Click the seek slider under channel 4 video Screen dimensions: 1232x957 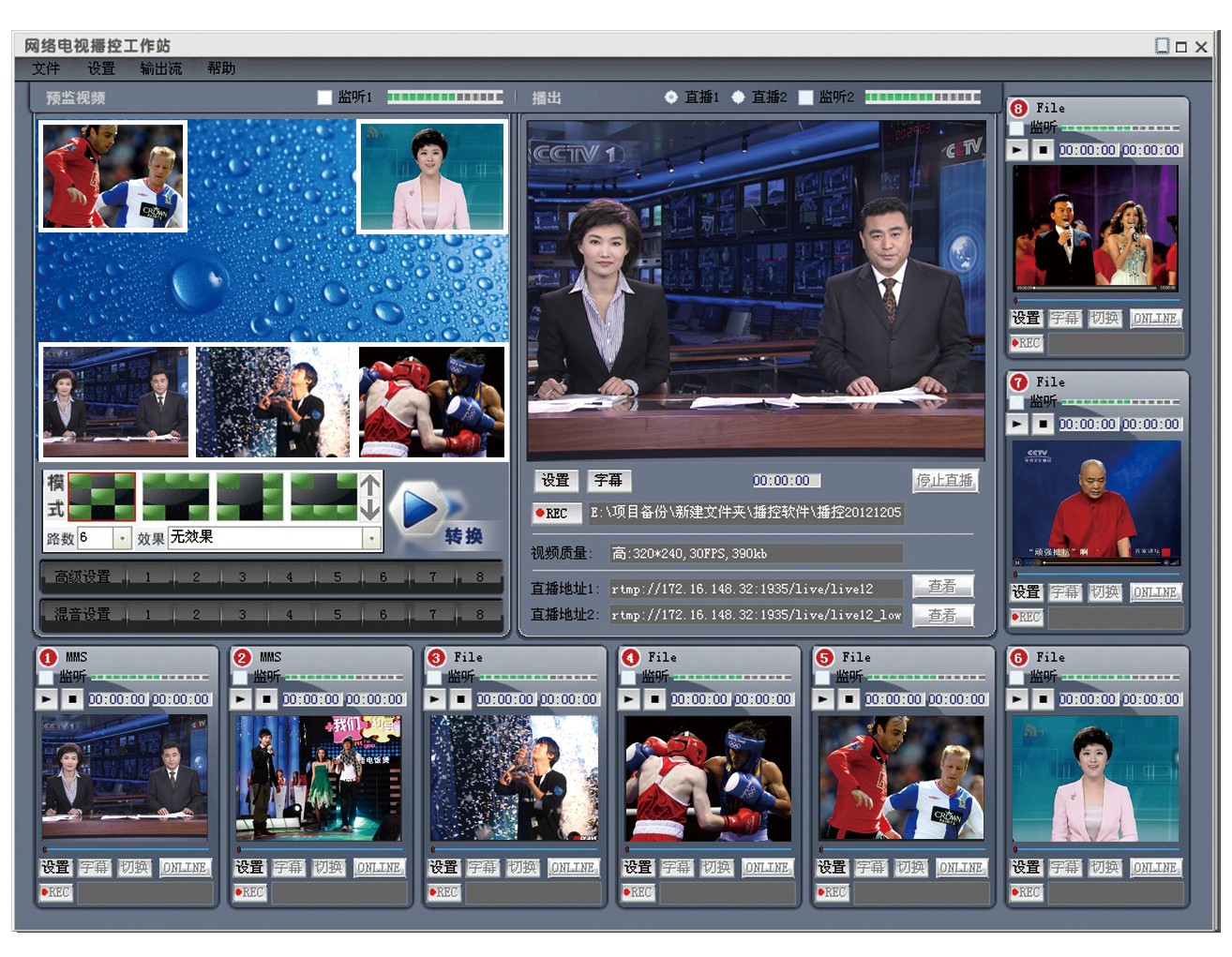point(708,849)
